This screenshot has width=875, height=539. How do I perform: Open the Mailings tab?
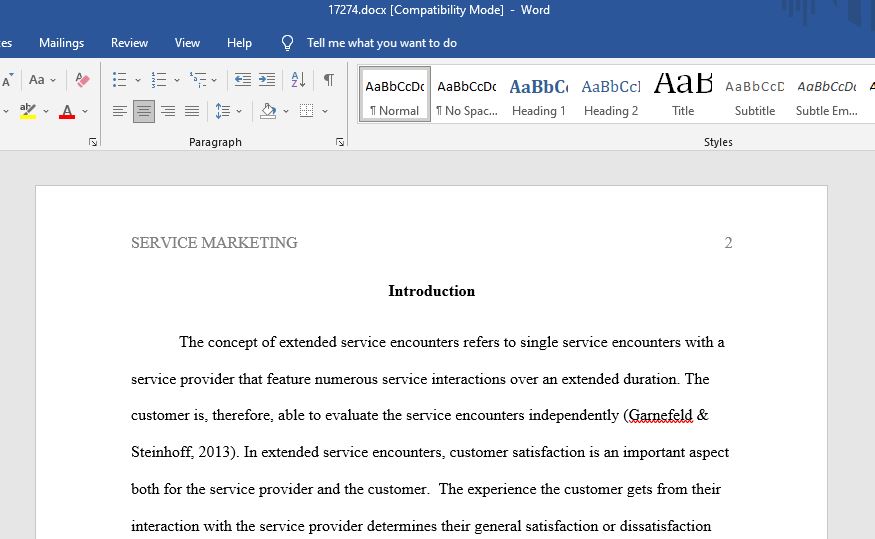(x=61, y=43)
